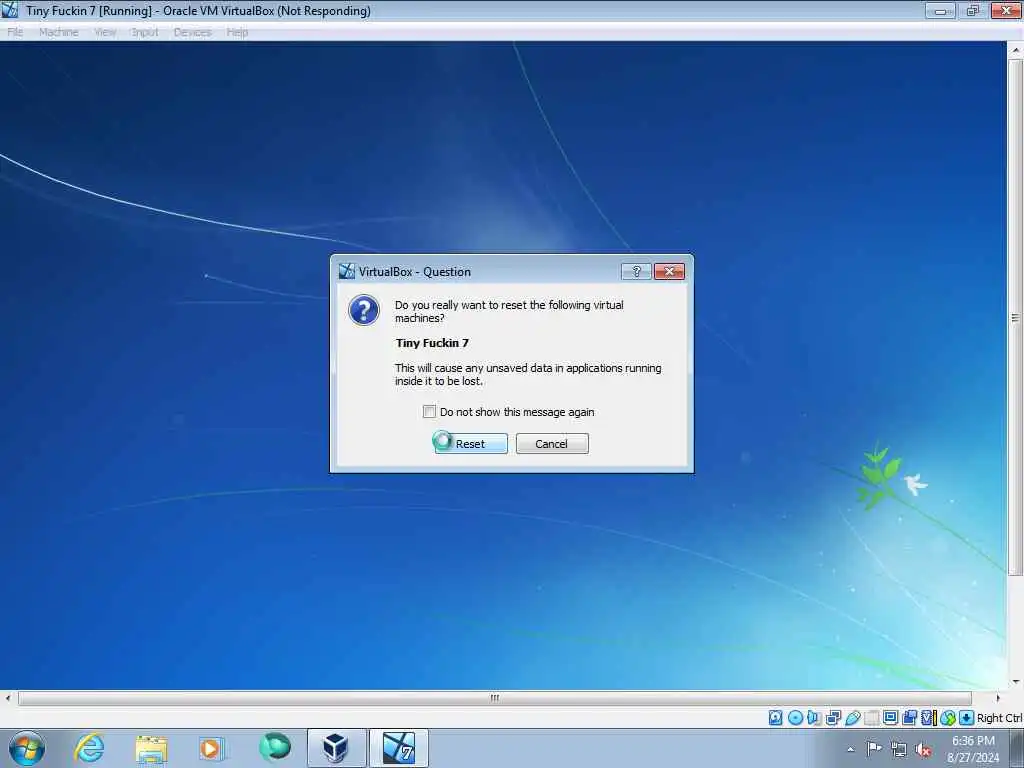Click the green globe taskbar application icon
1024x768 pixels.
coord(274,747)
